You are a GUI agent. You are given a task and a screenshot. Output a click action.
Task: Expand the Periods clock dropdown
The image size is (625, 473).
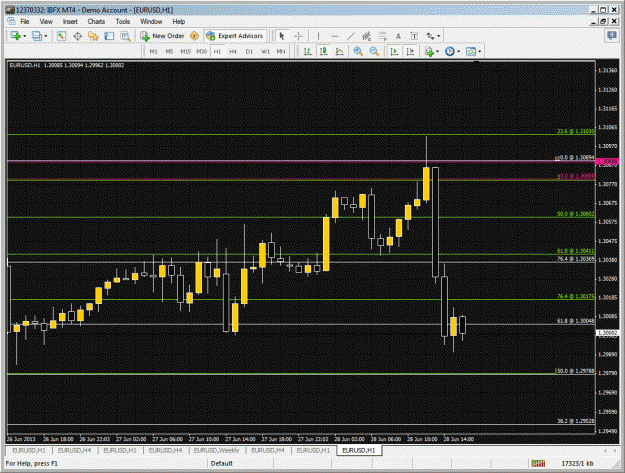tap(459, 51)
